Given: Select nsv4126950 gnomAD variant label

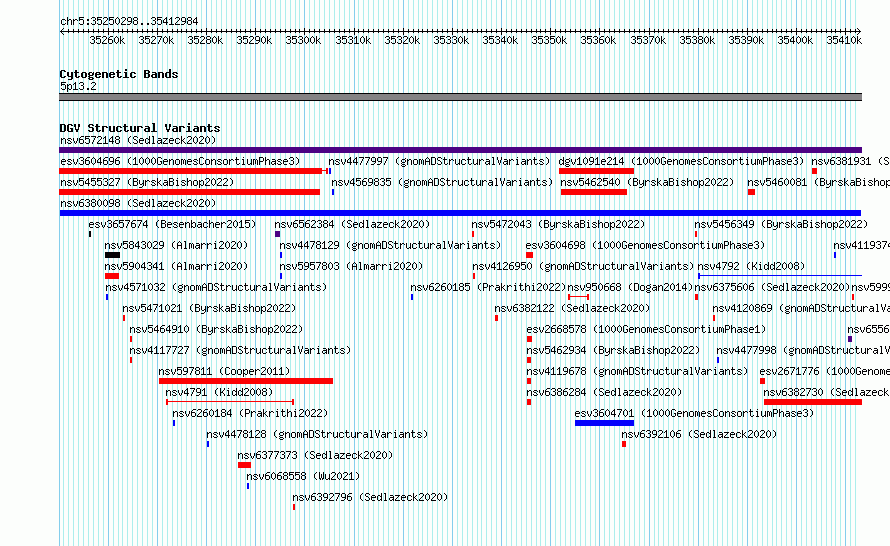Looking at the screenshot, I should pyautogui.click(x=583, y=266).
